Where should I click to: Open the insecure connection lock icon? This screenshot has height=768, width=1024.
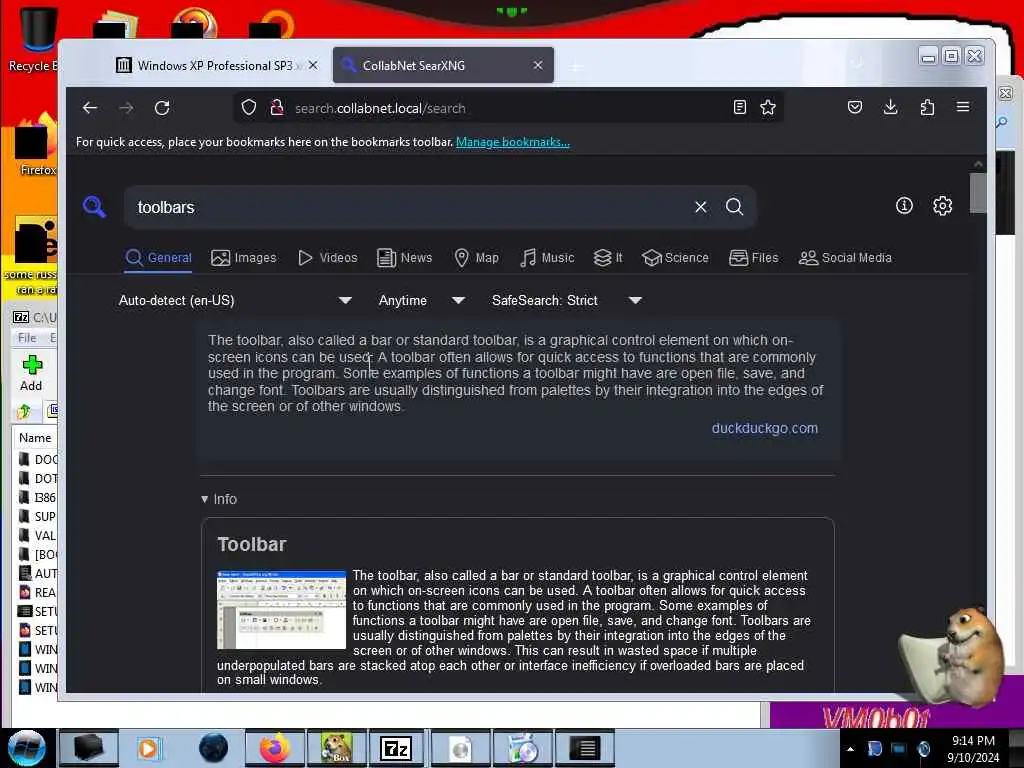(276, 107)
